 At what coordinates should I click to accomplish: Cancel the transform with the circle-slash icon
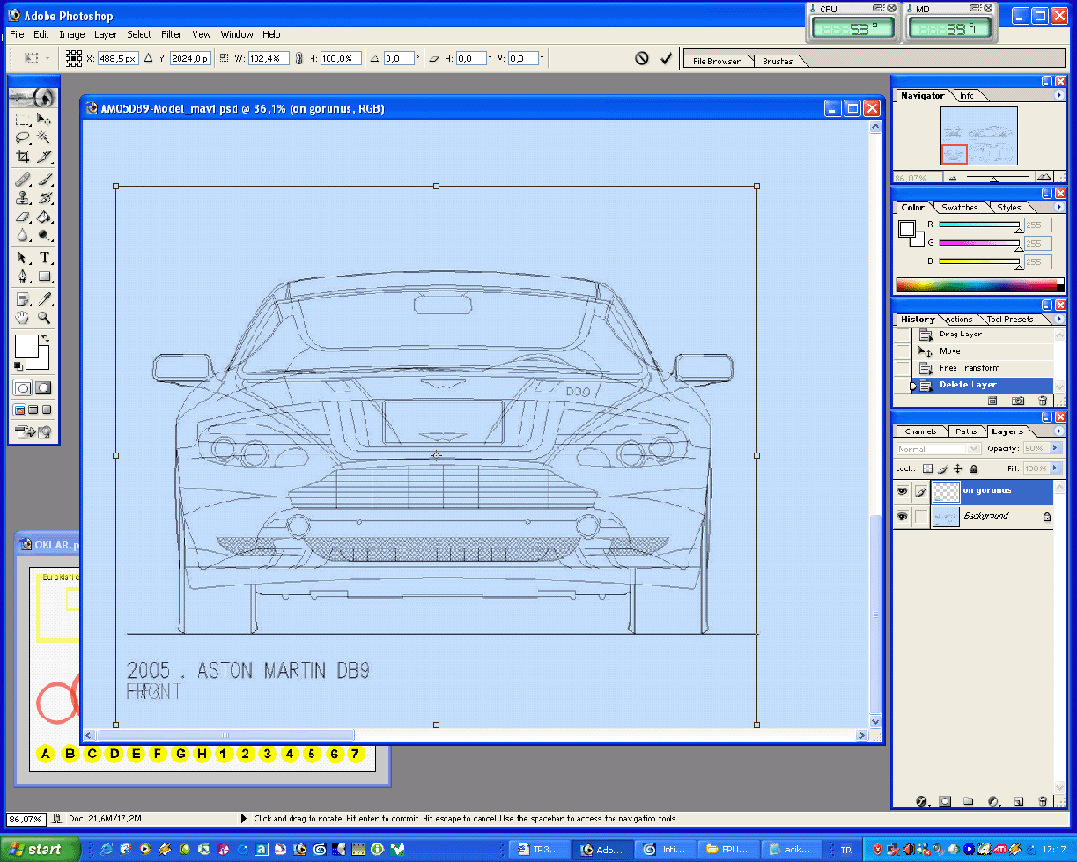pos(642,59)
